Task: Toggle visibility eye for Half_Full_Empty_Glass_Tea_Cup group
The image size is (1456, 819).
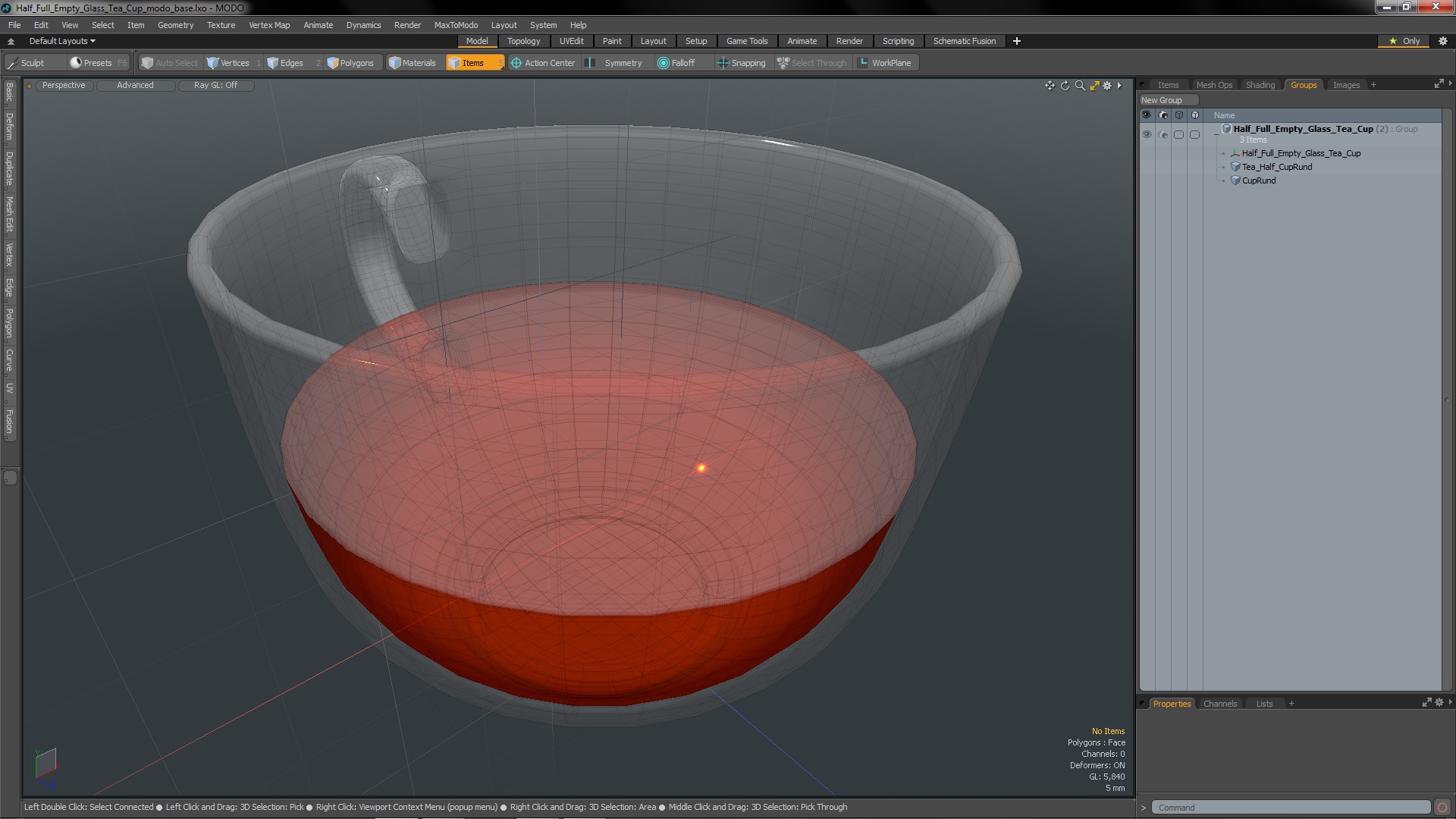Action: [x=1147, y=134]
